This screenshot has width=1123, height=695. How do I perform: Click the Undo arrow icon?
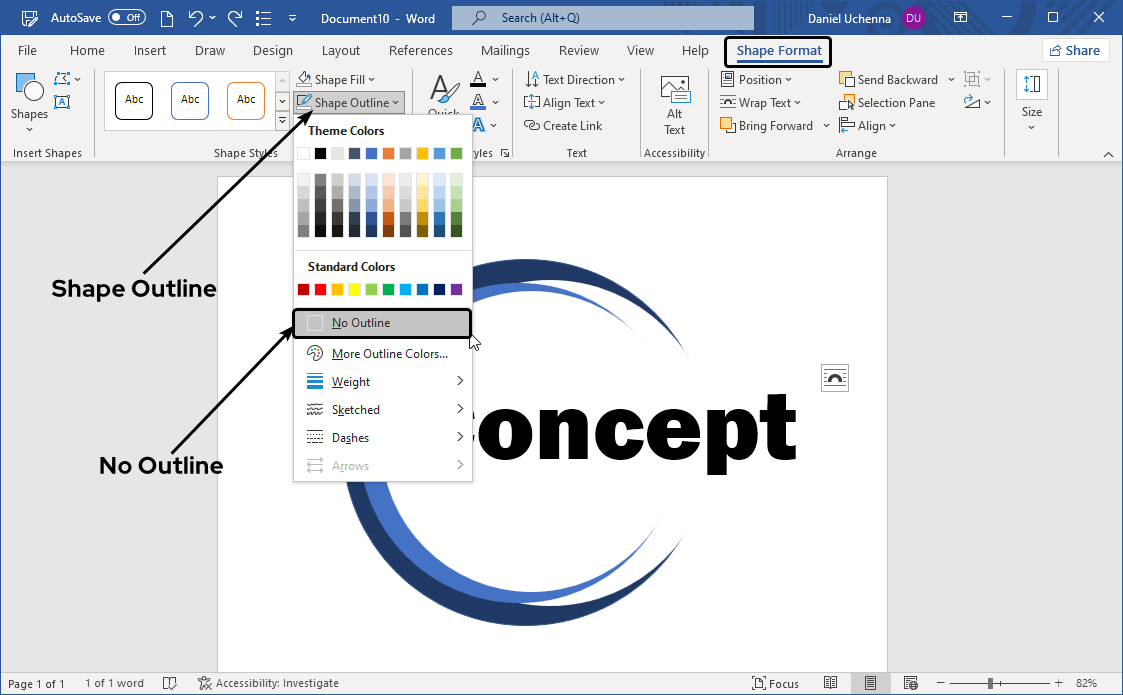pyautogui.click(x=196, y=18)
